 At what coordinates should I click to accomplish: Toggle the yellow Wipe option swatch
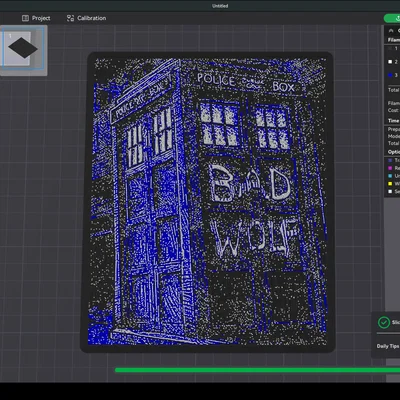click(x=390, y=184)
